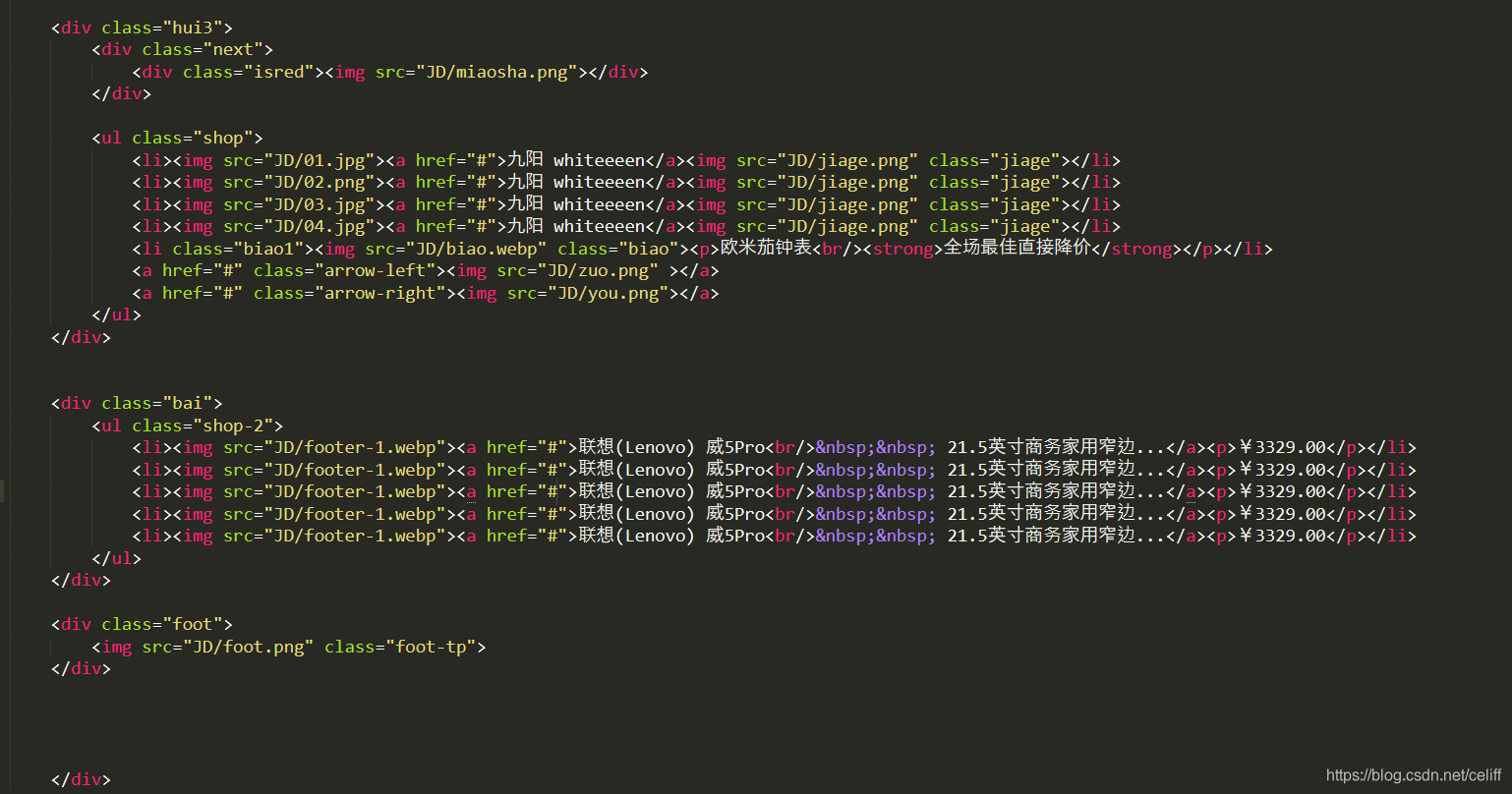Click the "JD/biao.webp" image source

coord(476,249)
